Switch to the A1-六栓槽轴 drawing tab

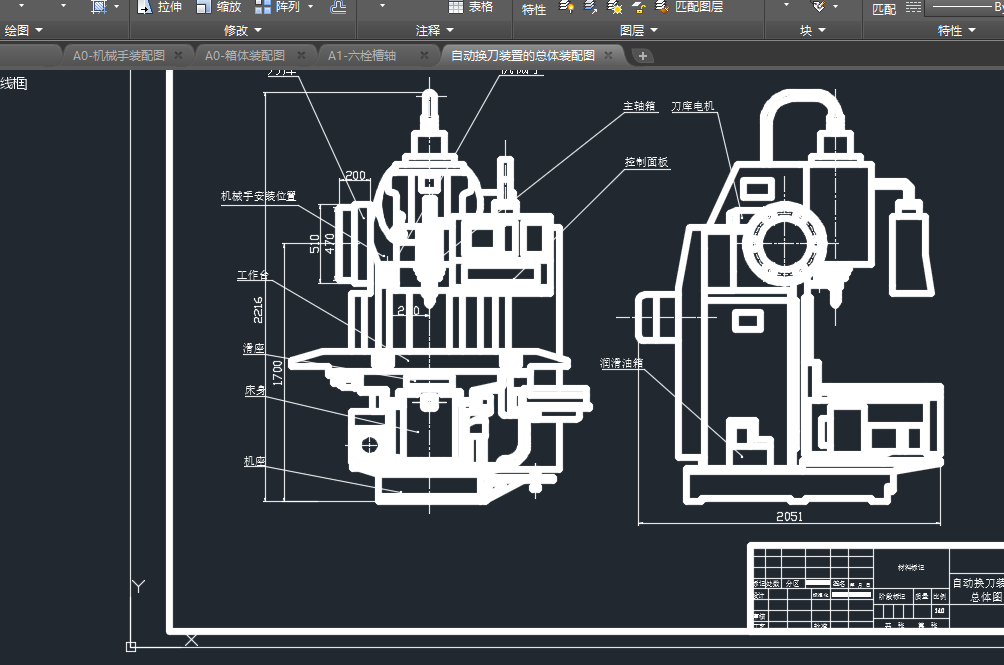(x=362, y=56)
